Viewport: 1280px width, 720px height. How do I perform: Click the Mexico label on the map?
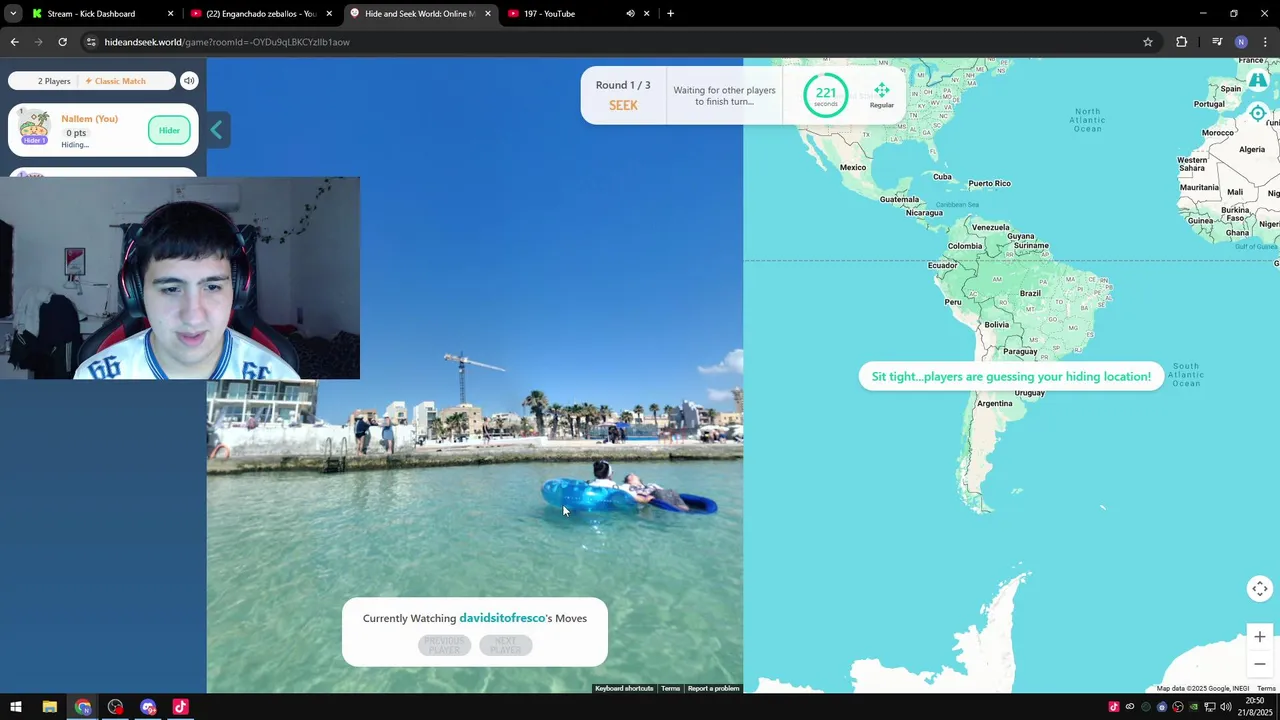(x=853, y=167)
